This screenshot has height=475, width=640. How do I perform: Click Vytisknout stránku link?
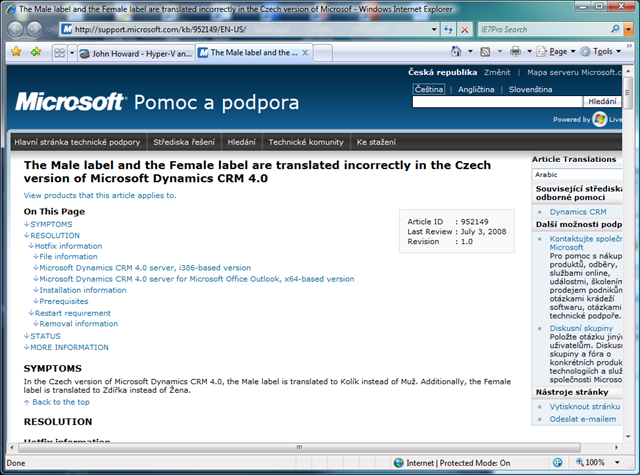584,406
